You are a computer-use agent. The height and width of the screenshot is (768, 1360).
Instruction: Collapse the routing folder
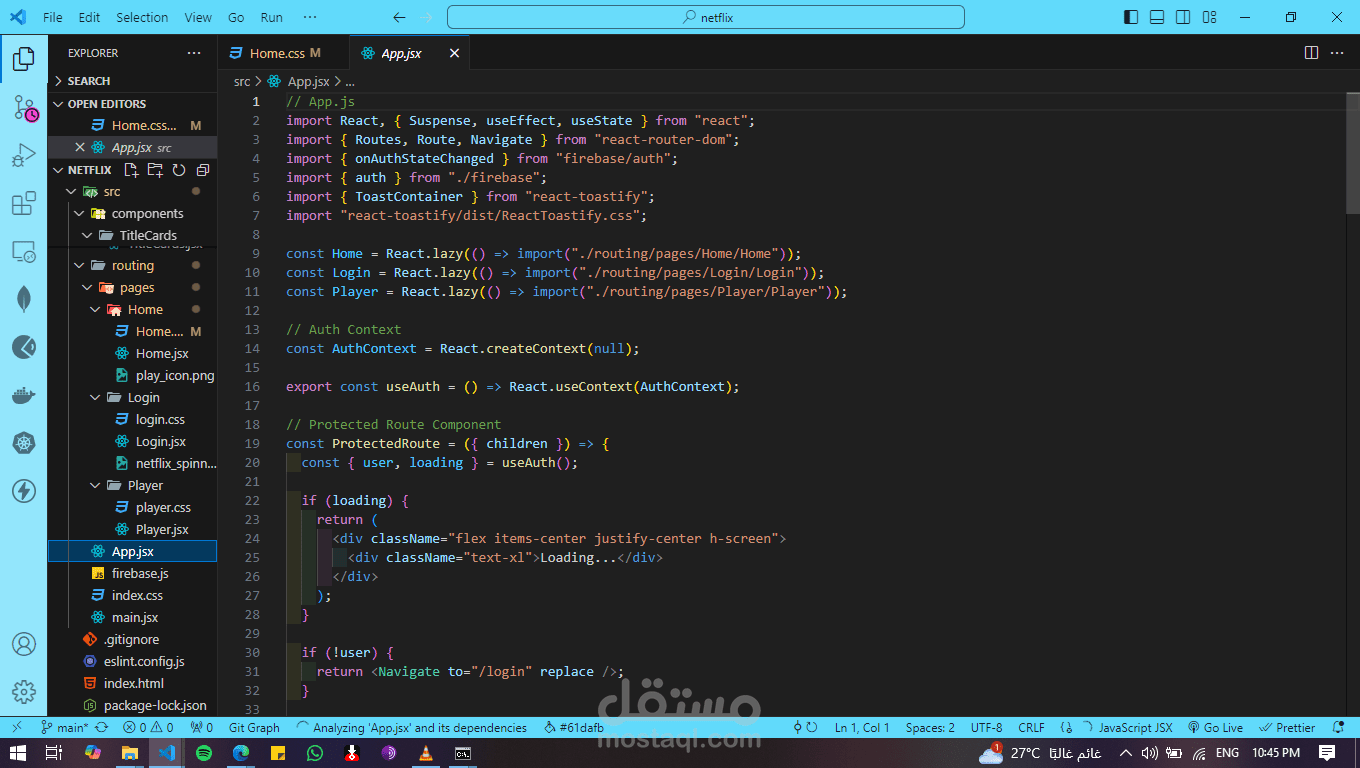133,265
